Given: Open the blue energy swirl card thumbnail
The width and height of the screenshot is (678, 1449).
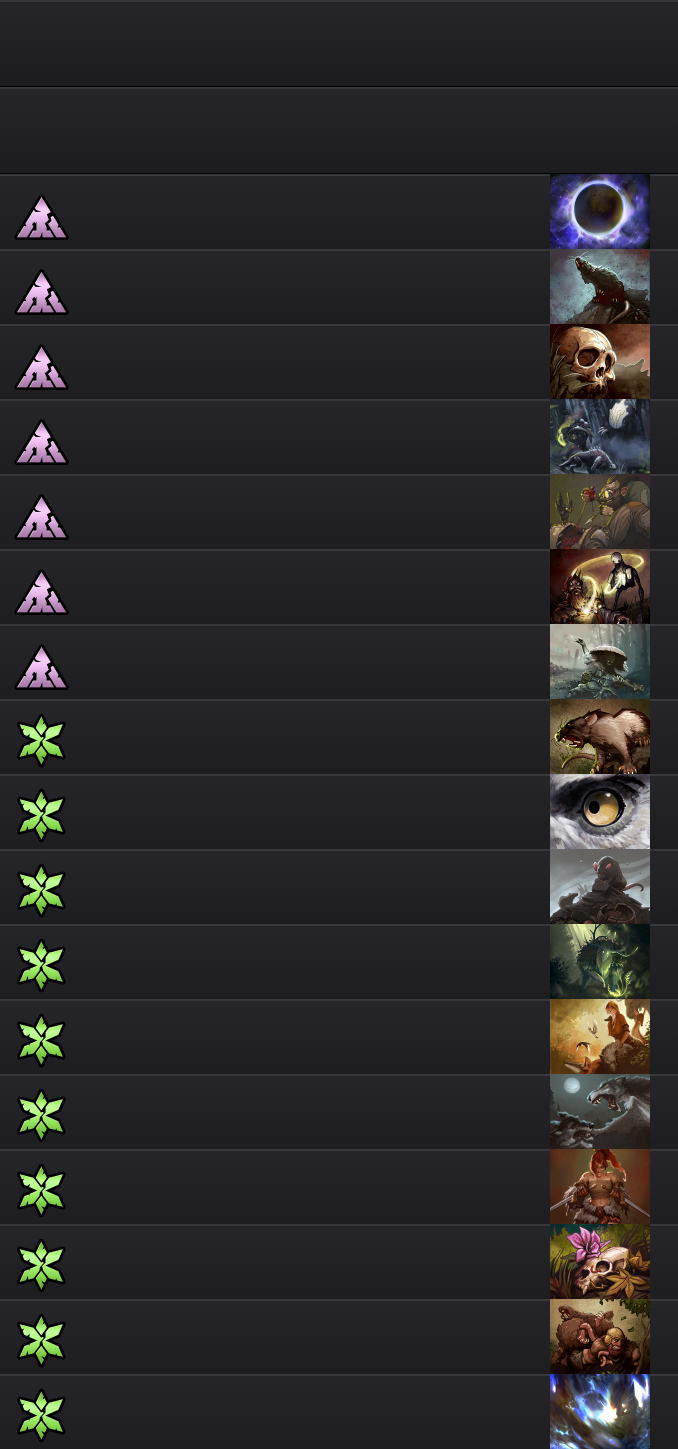Looking at the screenshot, I should 600,1412.
